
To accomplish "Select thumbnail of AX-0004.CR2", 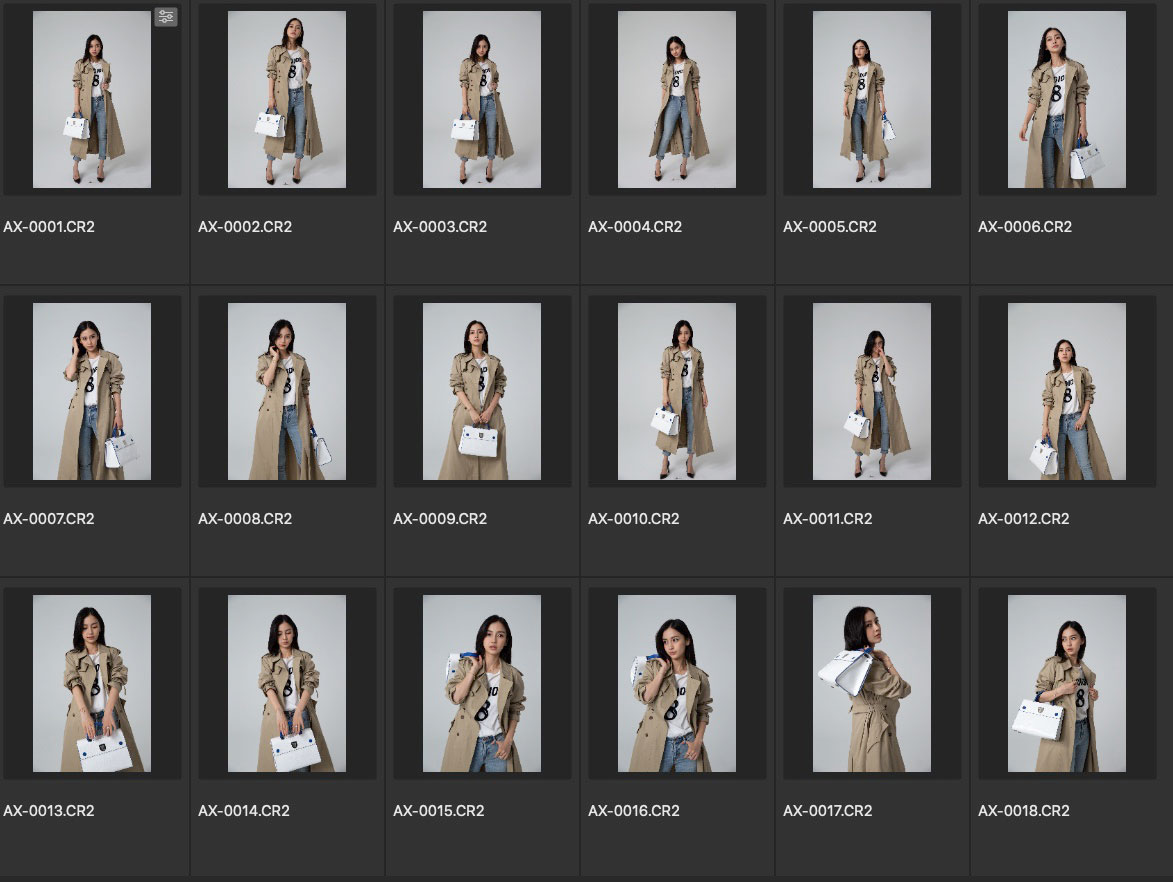I will tap(677, 100).
